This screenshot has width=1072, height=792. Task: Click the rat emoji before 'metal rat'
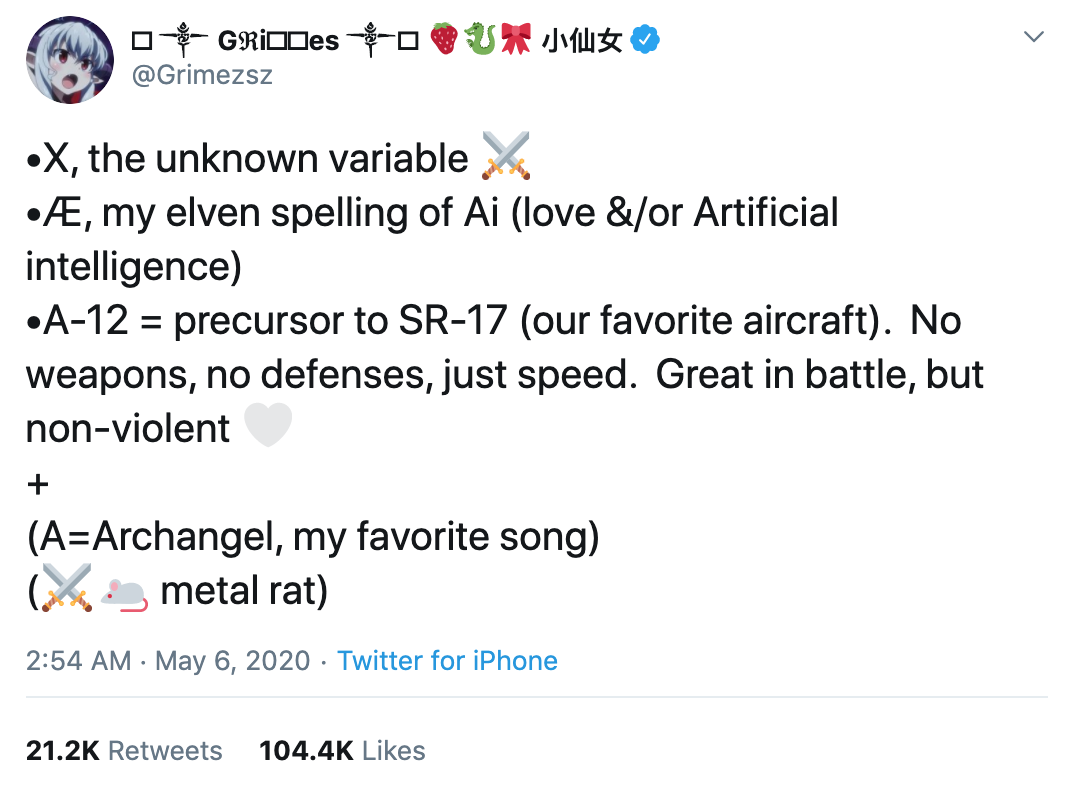[125, 591]
